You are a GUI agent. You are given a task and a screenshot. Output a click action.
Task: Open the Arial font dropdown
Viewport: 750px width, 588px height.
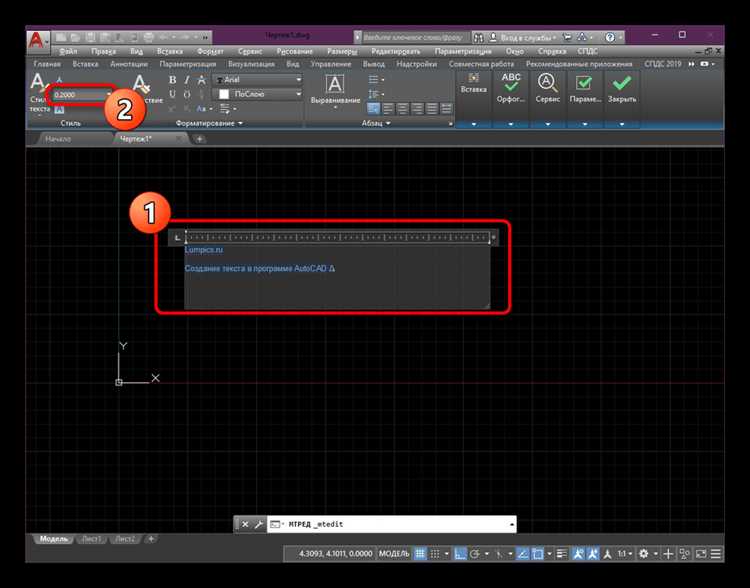pos(258,80)
